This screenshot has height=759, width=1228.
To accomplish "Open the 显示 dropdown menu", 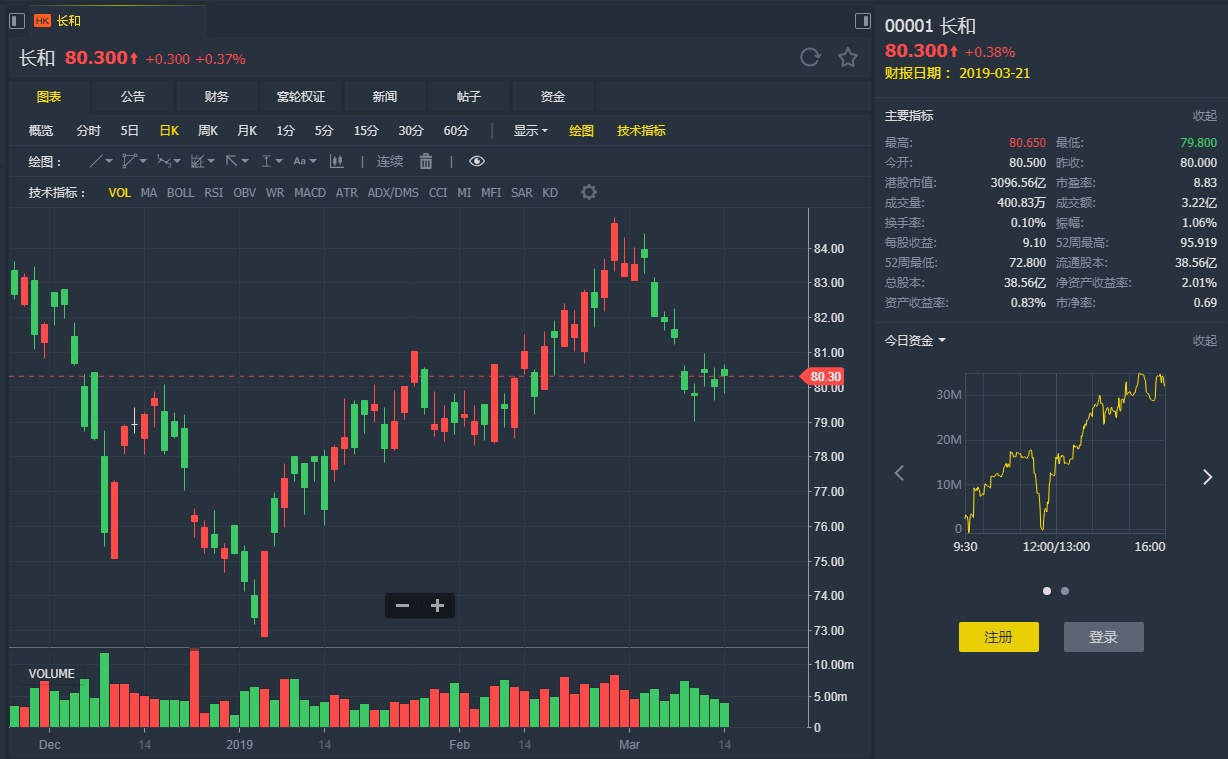I will [x=530, y=131].
